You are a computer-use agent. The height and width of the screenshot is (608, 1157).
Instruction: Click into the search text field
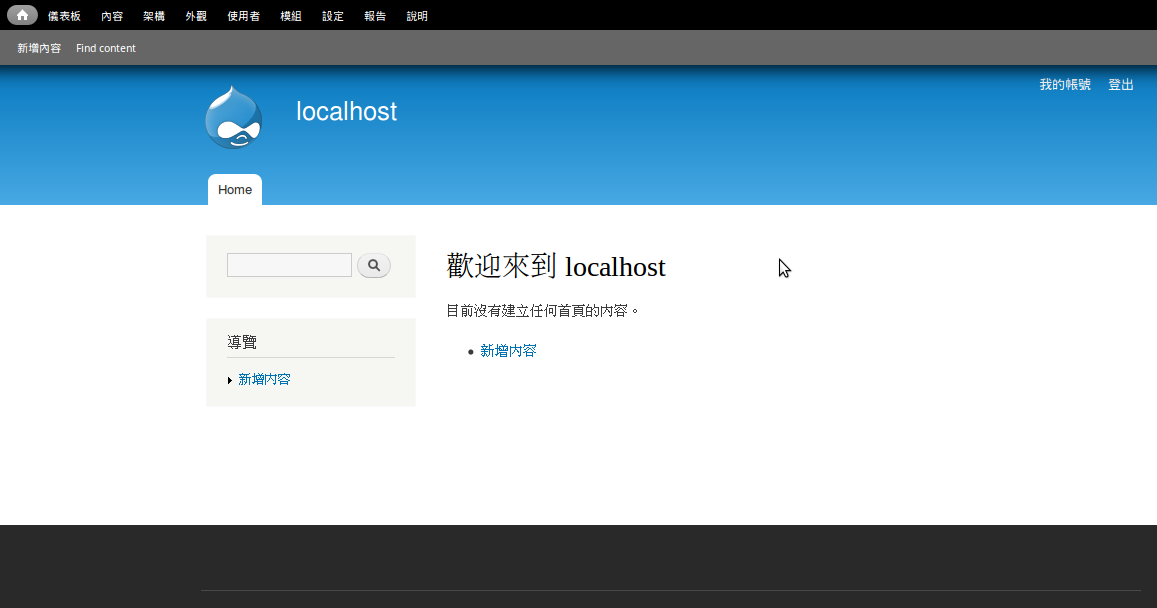tap(289, 265)
